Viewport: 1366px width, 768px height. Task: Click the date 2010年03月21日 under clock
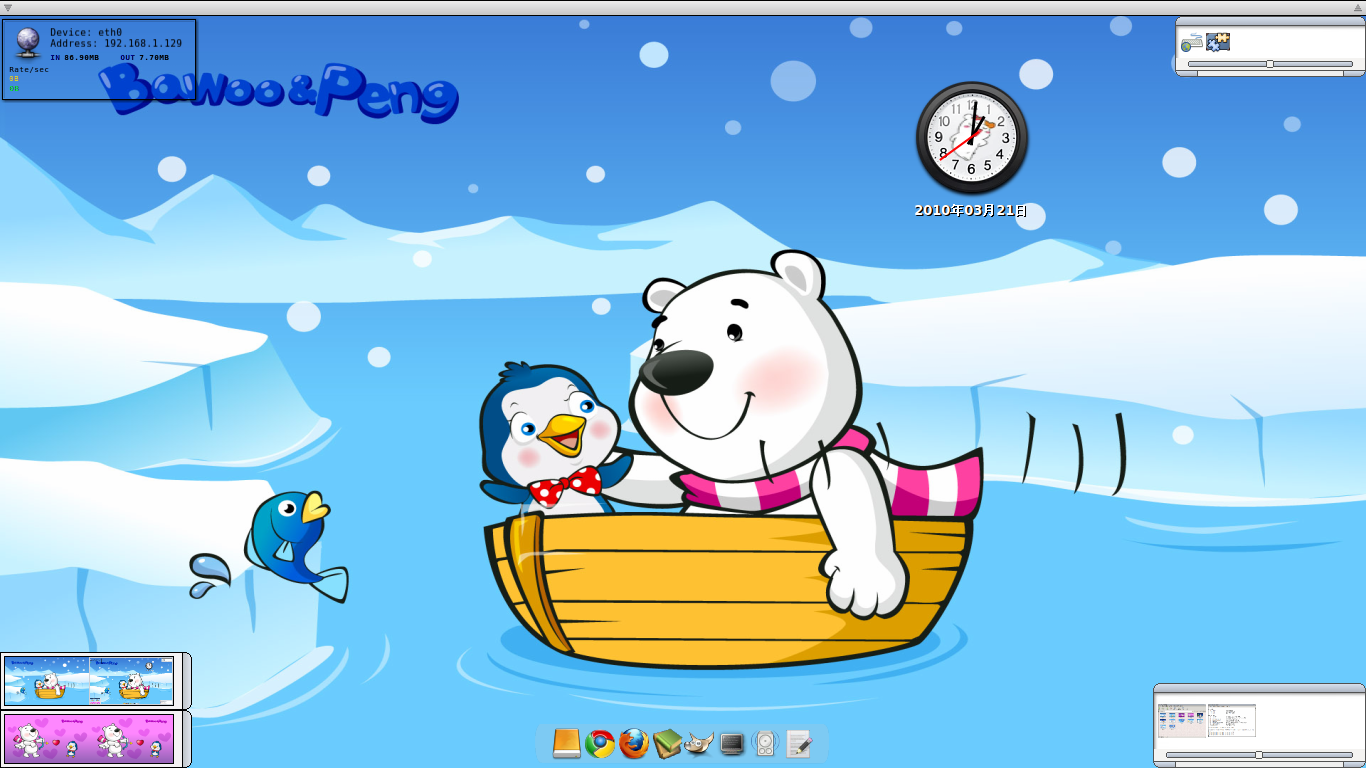(x=971, y=210)
